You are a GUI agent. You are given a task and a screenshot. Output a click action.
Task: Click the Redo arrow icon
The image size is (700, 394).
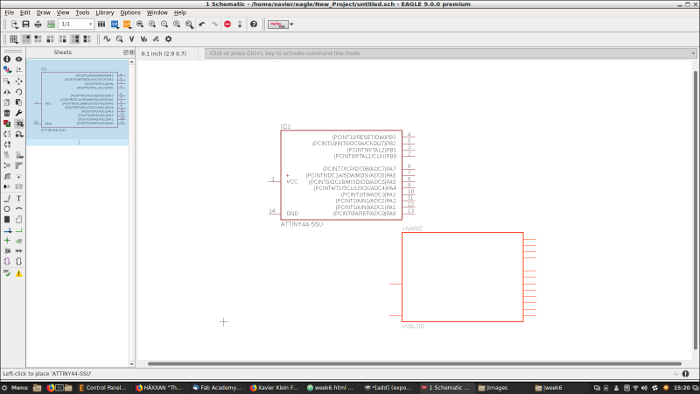(x=214, y=24)
